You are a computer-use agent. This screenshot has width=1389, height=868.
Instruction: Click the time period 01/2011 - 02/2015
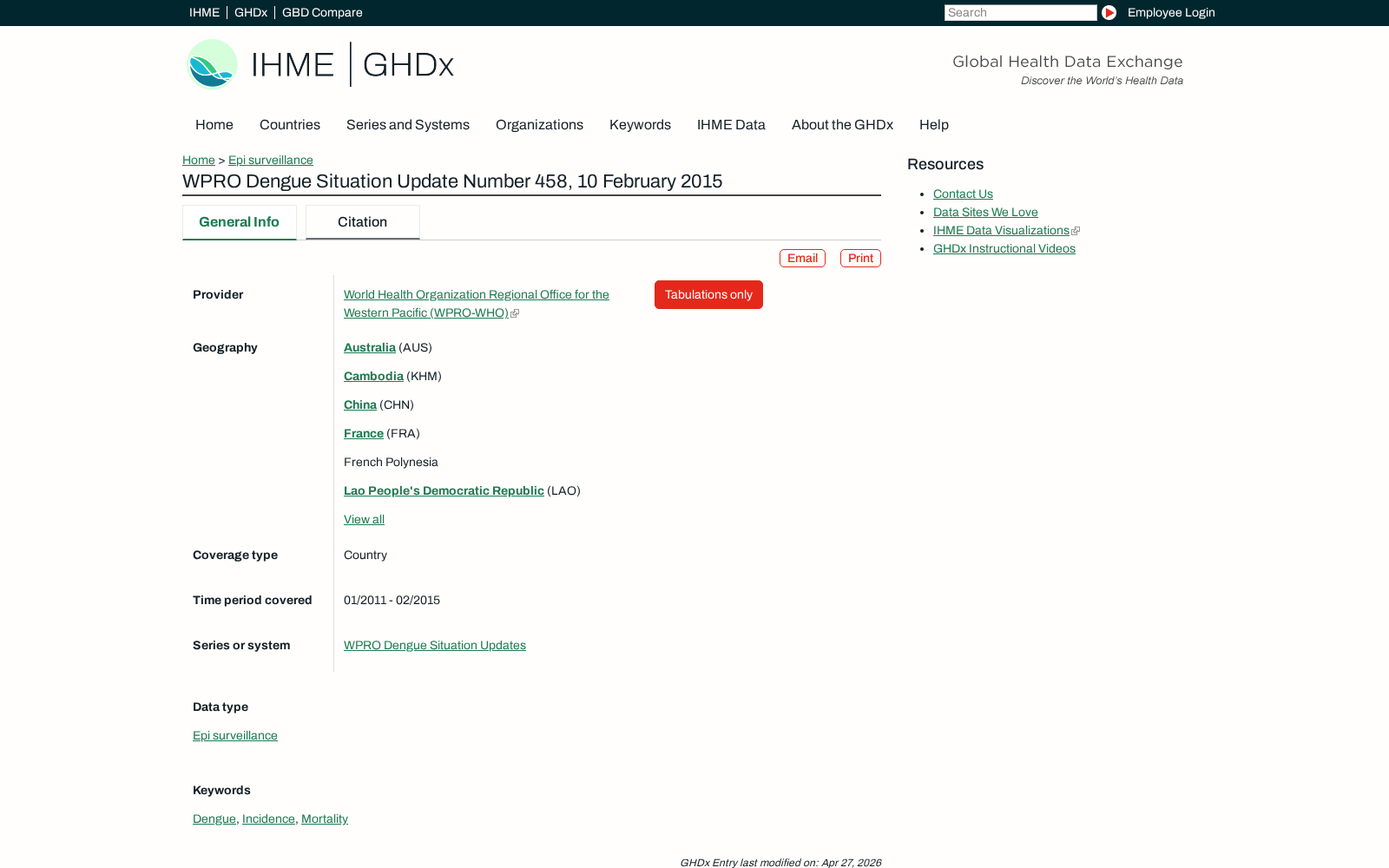pyautogui.click(x=392, y=600)
